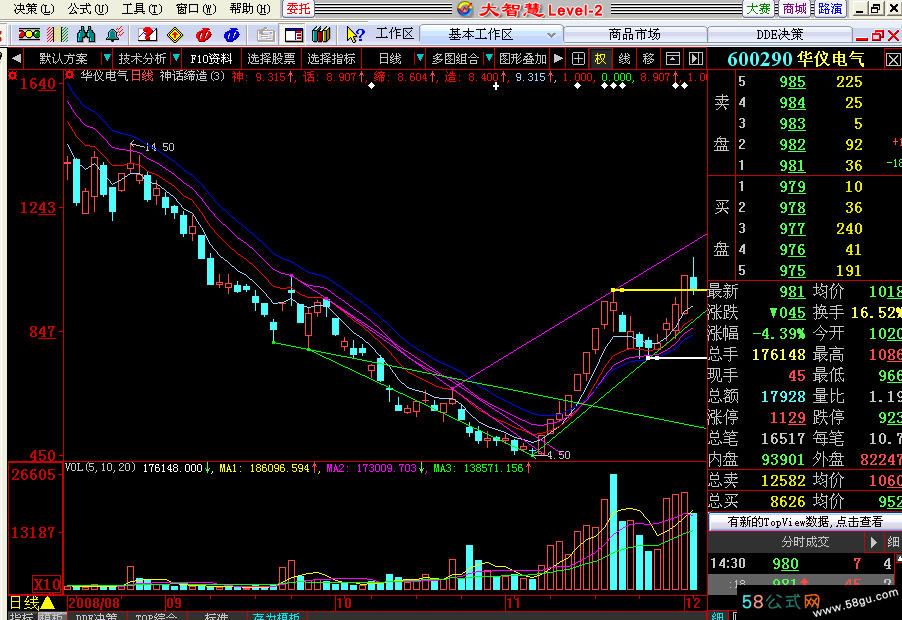Screen dimensions: 902x620
Task: Open the new TopView data notification
Action: click(805, 522)
